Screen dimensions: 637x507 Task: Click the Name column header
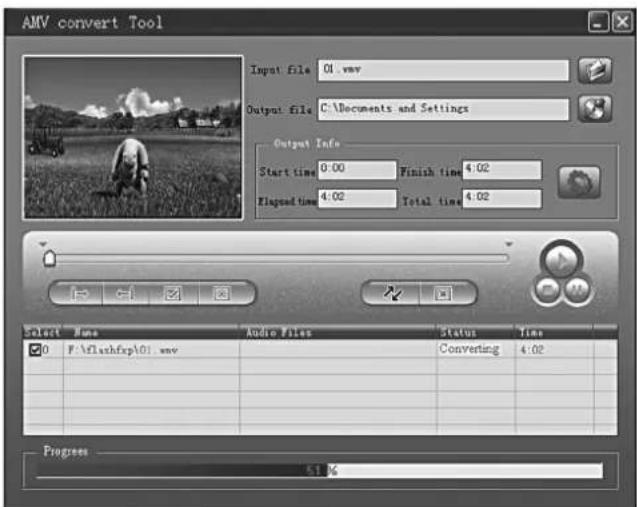click(151, 332)
